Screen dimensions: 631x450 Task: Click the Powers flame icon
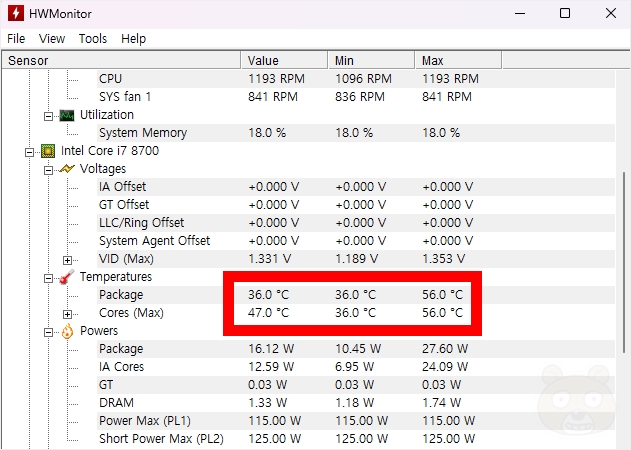(x=67, y=331)
